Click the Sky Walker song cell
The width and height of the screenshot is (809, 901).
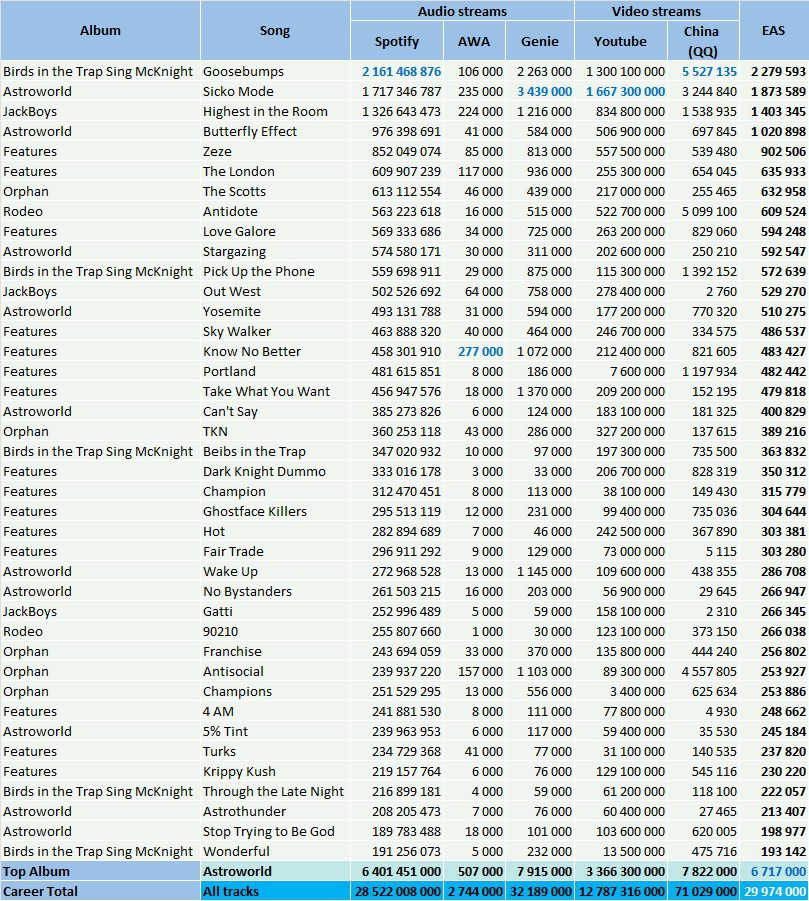coord(275,332)
